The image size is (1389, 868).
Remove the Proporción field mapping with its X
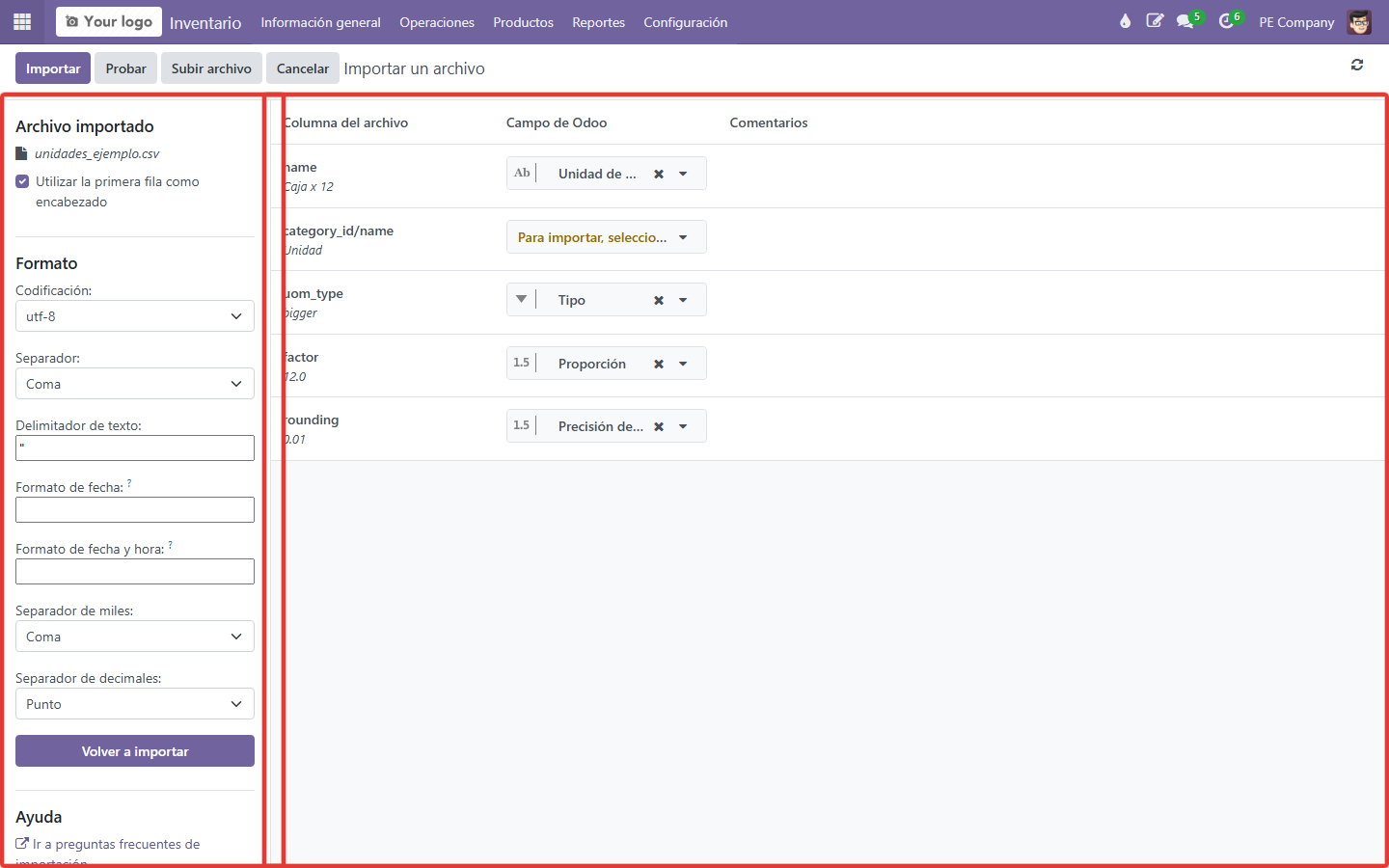659,364
